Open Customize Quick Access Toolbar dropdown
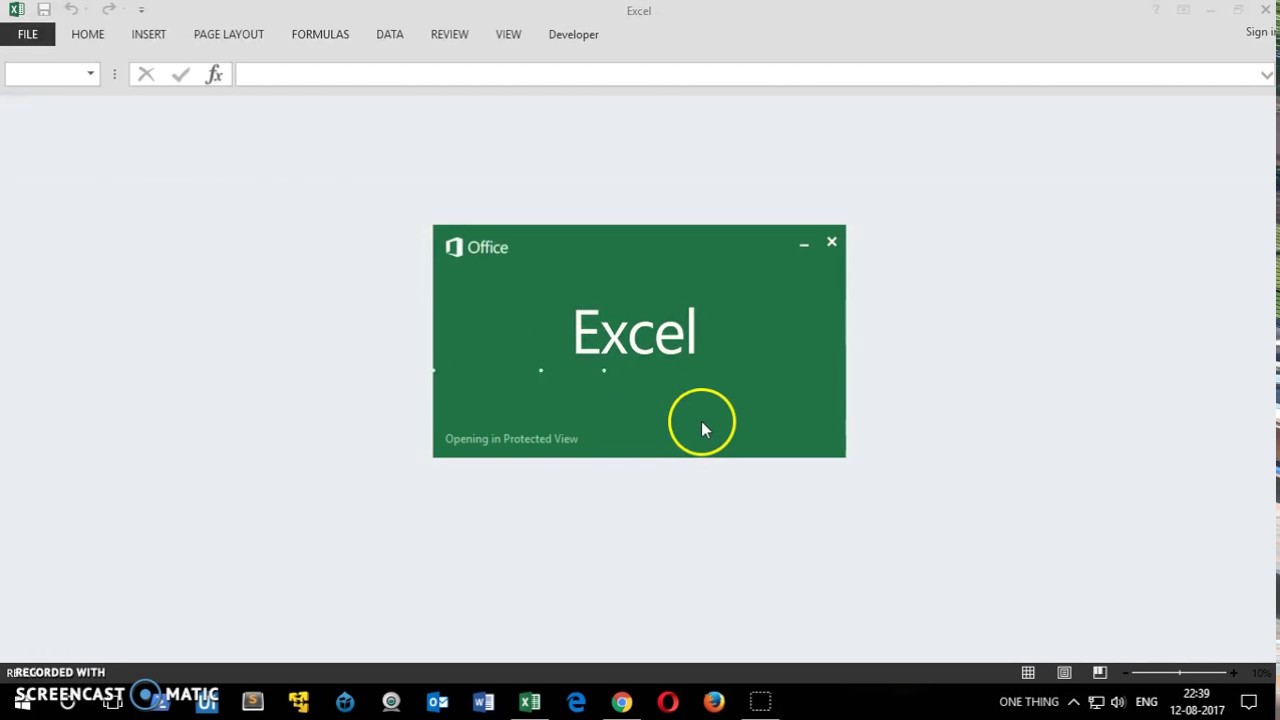This screenshot has height=720, width=1280. click(x=141, y=10)
